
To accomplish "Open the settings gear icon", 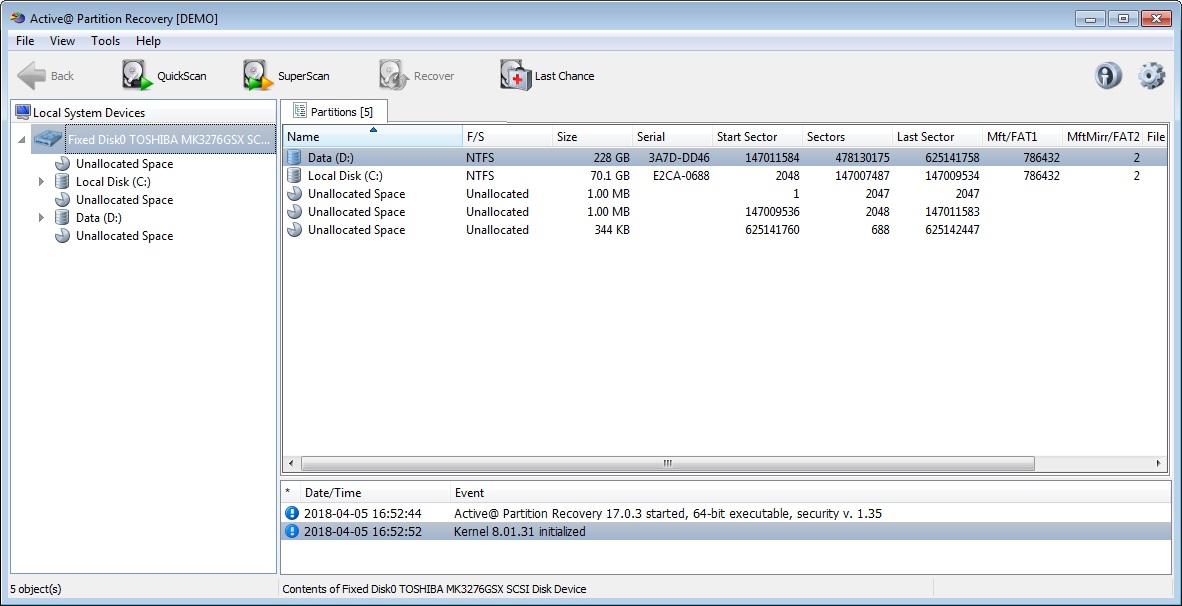I will click(x=1151, y=75).
